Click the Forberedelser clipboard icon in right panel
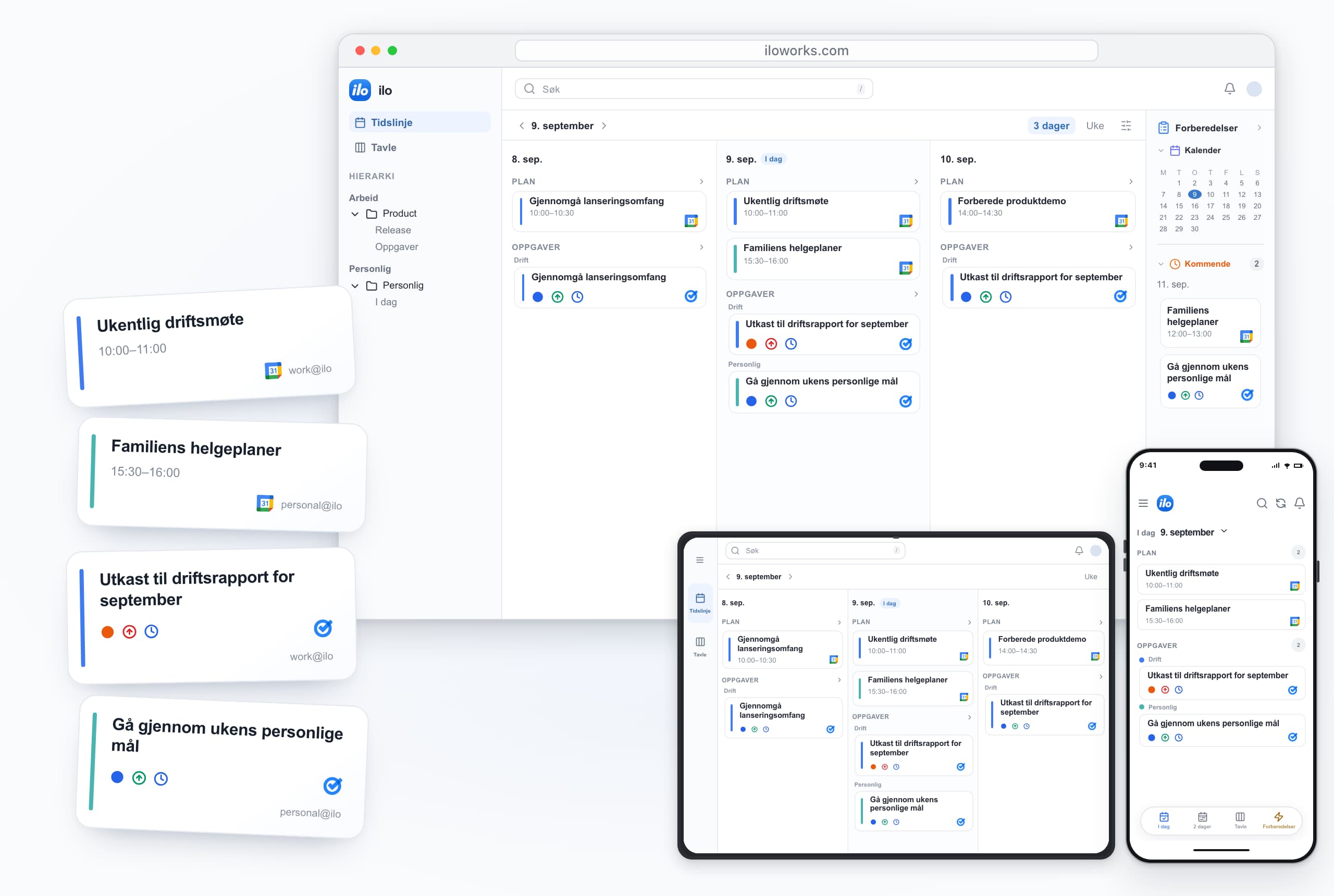The height and width of the screenshot is (896, 1334). pyautogui.click(x=1163, y=128)
